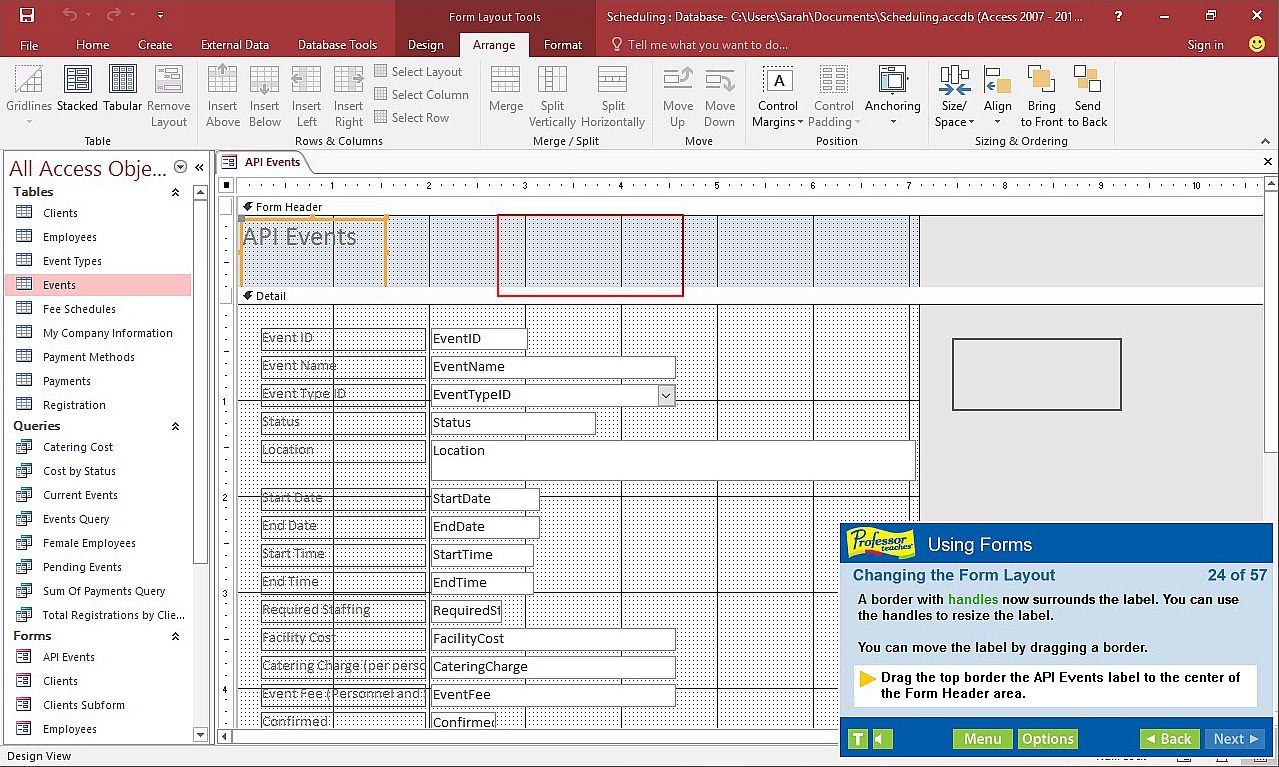
Task: Switch to the Design ribbon tab
Action: click(x=426, y=45)
